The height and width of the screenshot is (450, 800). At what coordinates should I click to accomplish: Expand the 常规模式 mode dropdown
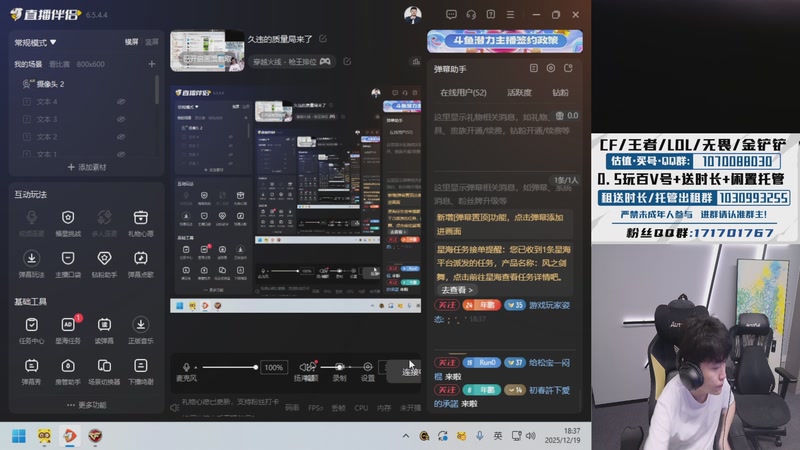[35, 42]
